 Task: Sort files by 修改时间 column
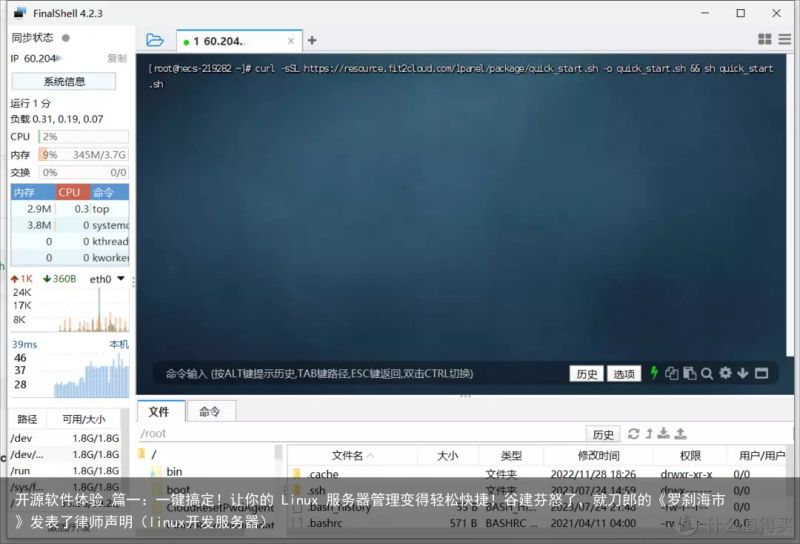(x=598, y=455)
